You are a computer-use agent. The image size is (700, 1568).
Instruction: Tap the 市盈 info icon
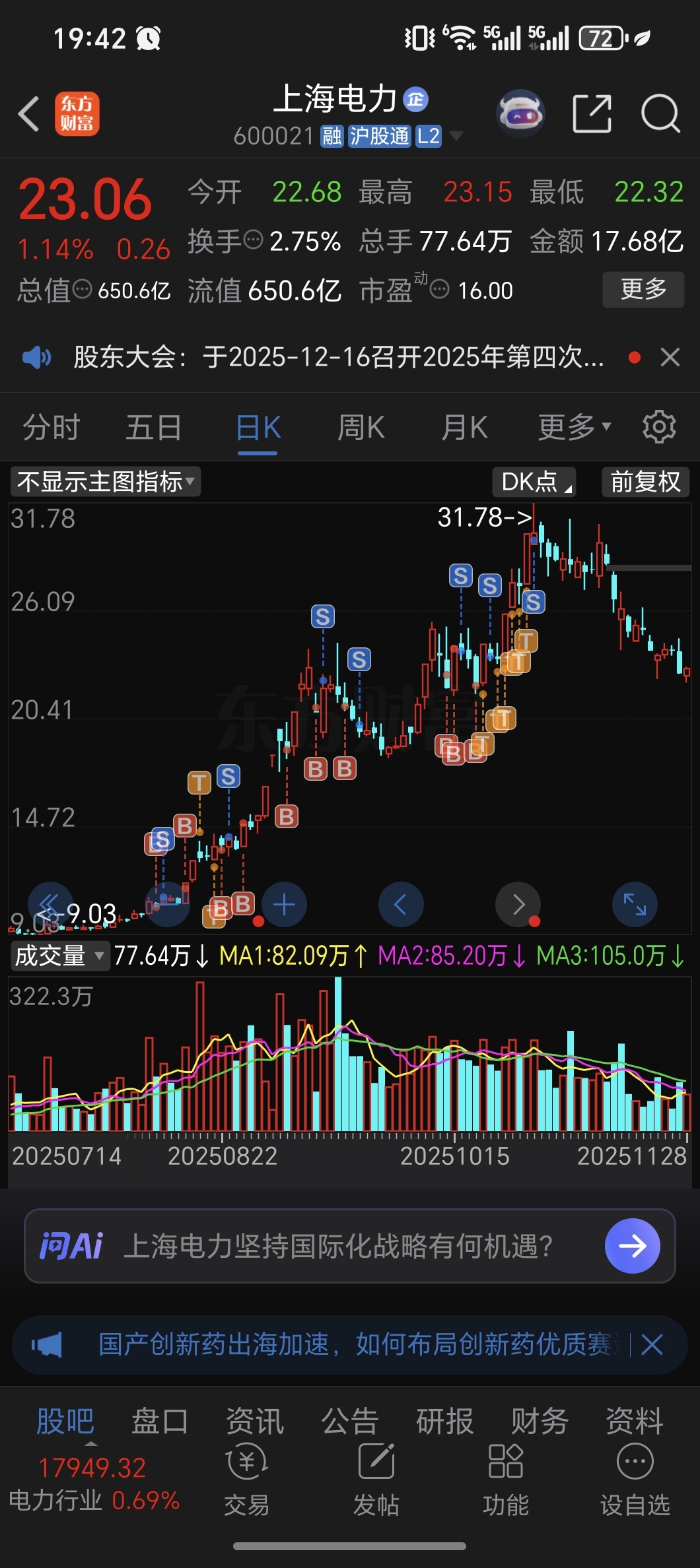pyautogui.click(x=440, y=290)
